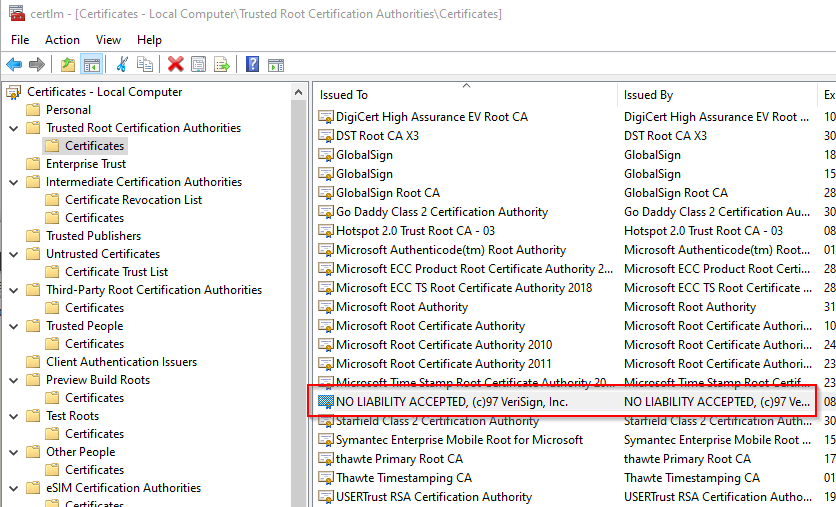Click the certlm app icon in title bar
The height and width of the screenshot is (507, 836).
[17, 13]
